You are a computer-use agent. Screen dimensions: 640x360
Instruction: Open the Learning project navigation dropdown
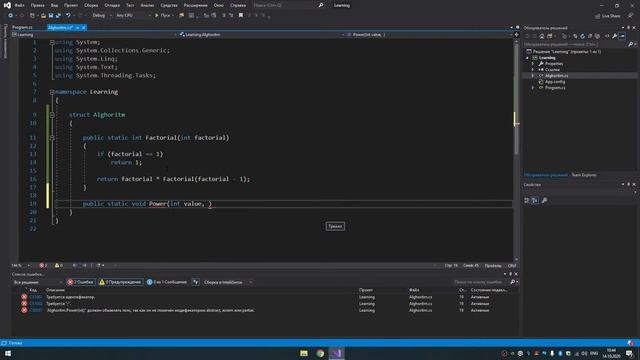pyautogui.click(x=94, y=35)
